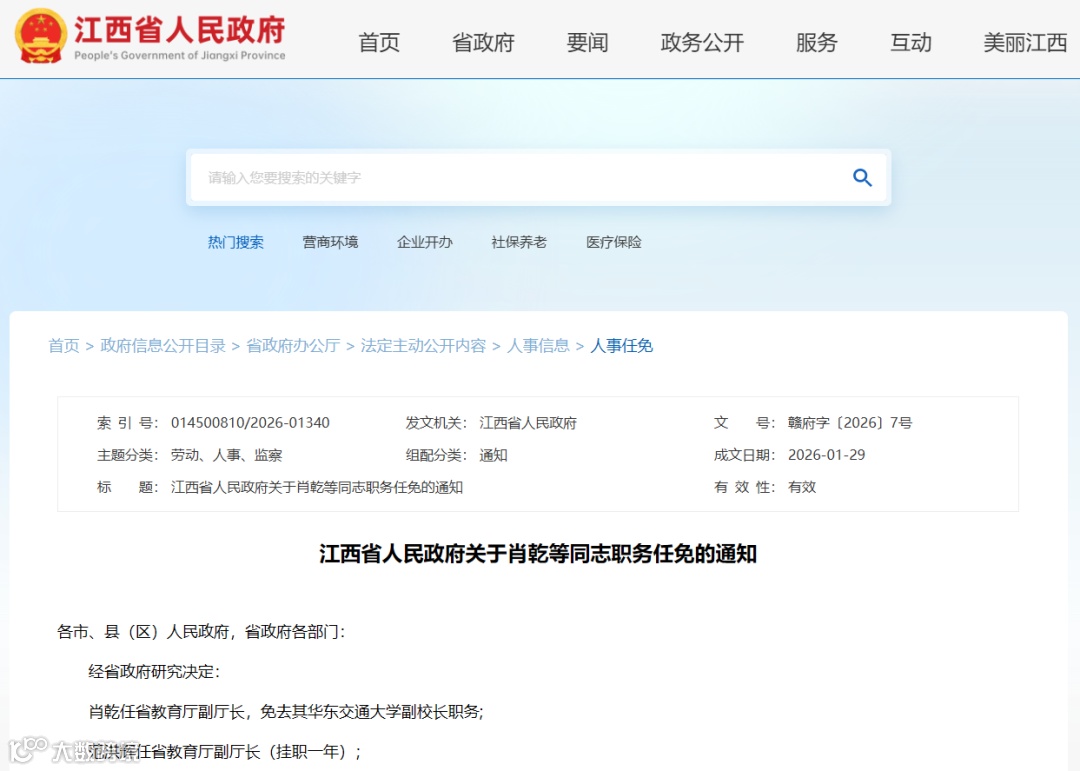
Task: Click the national emblem logo
Action: (x=41, y=37)
